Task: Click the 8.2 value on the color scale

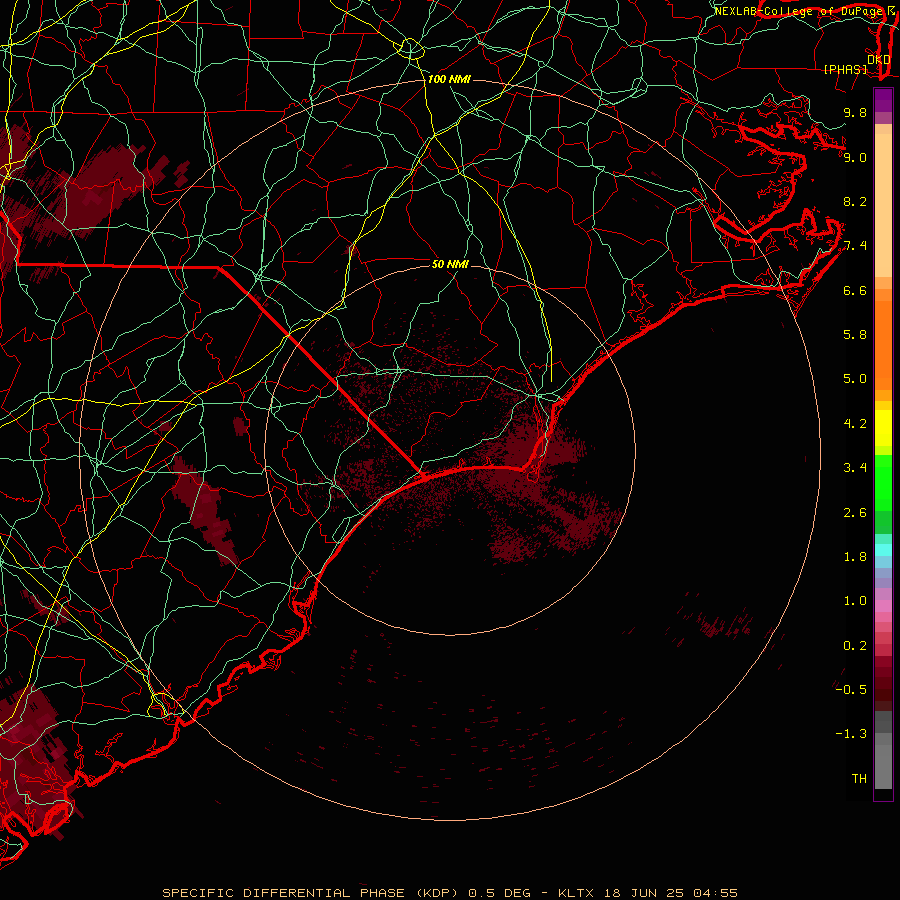Action: point(855,201)
